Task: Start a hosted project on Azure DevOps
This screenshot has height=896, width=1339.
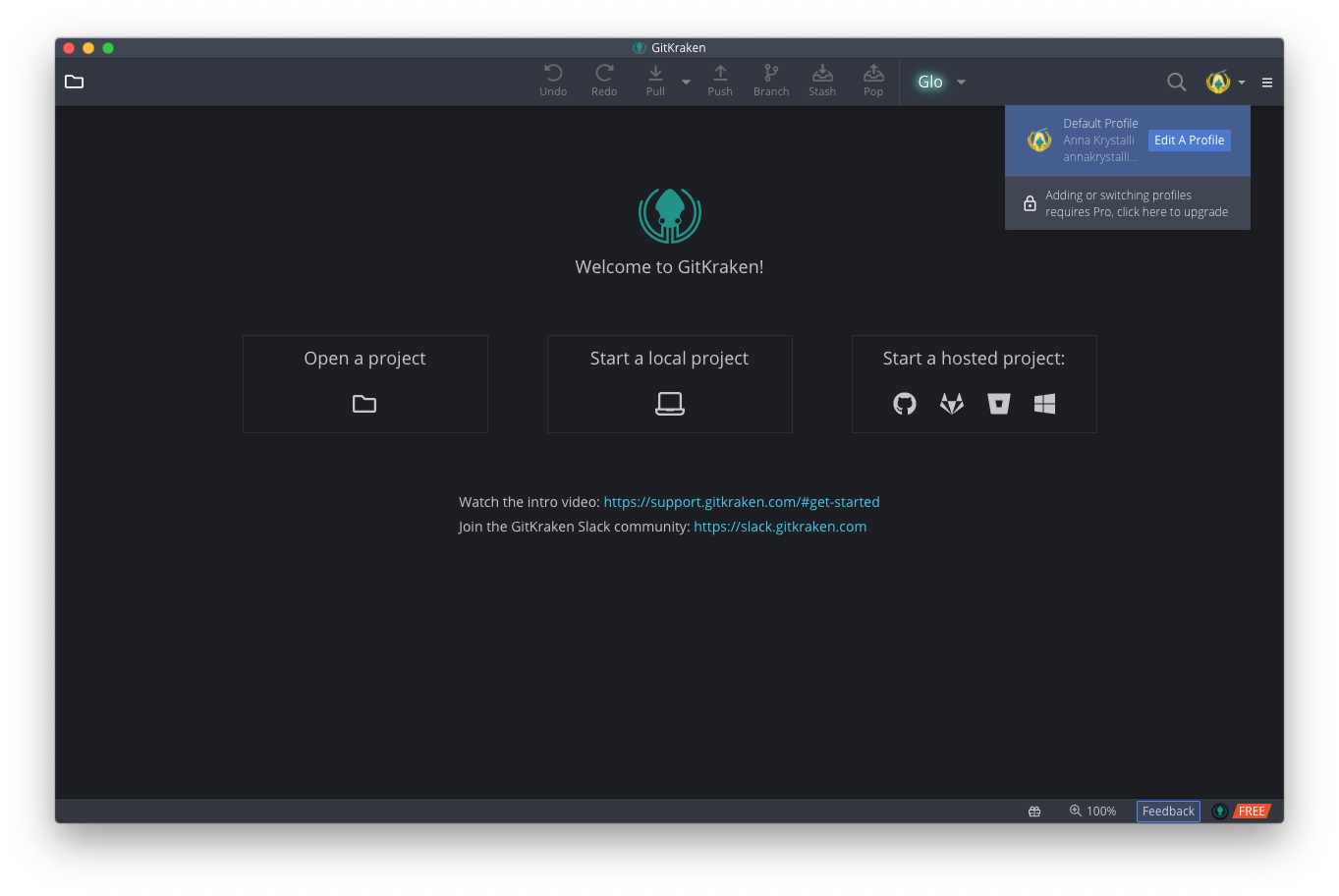Action: (1044, 404)
